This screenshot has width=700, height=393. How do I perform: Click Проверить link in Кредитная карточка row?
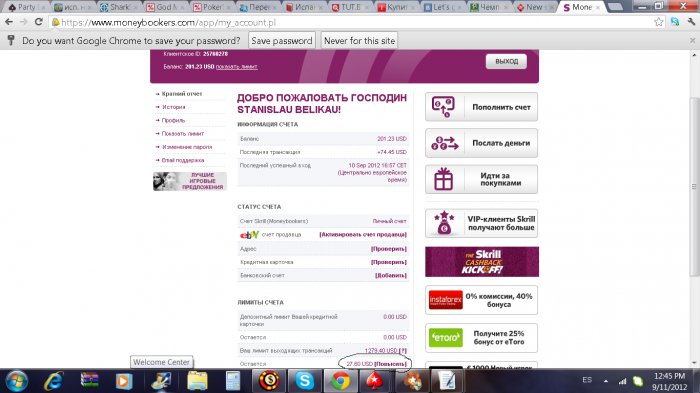pos(389,262)
